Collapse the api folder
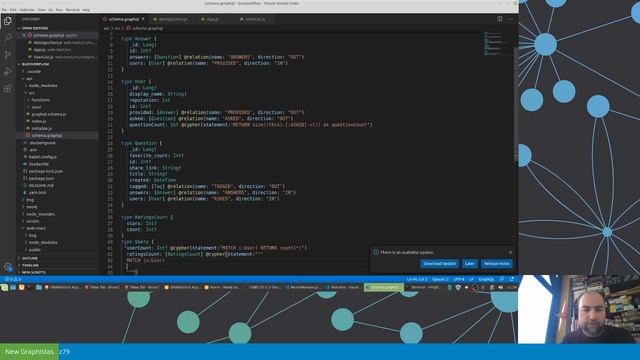The height and width of the screenshot is (360, 640). [x=29, y=78]
